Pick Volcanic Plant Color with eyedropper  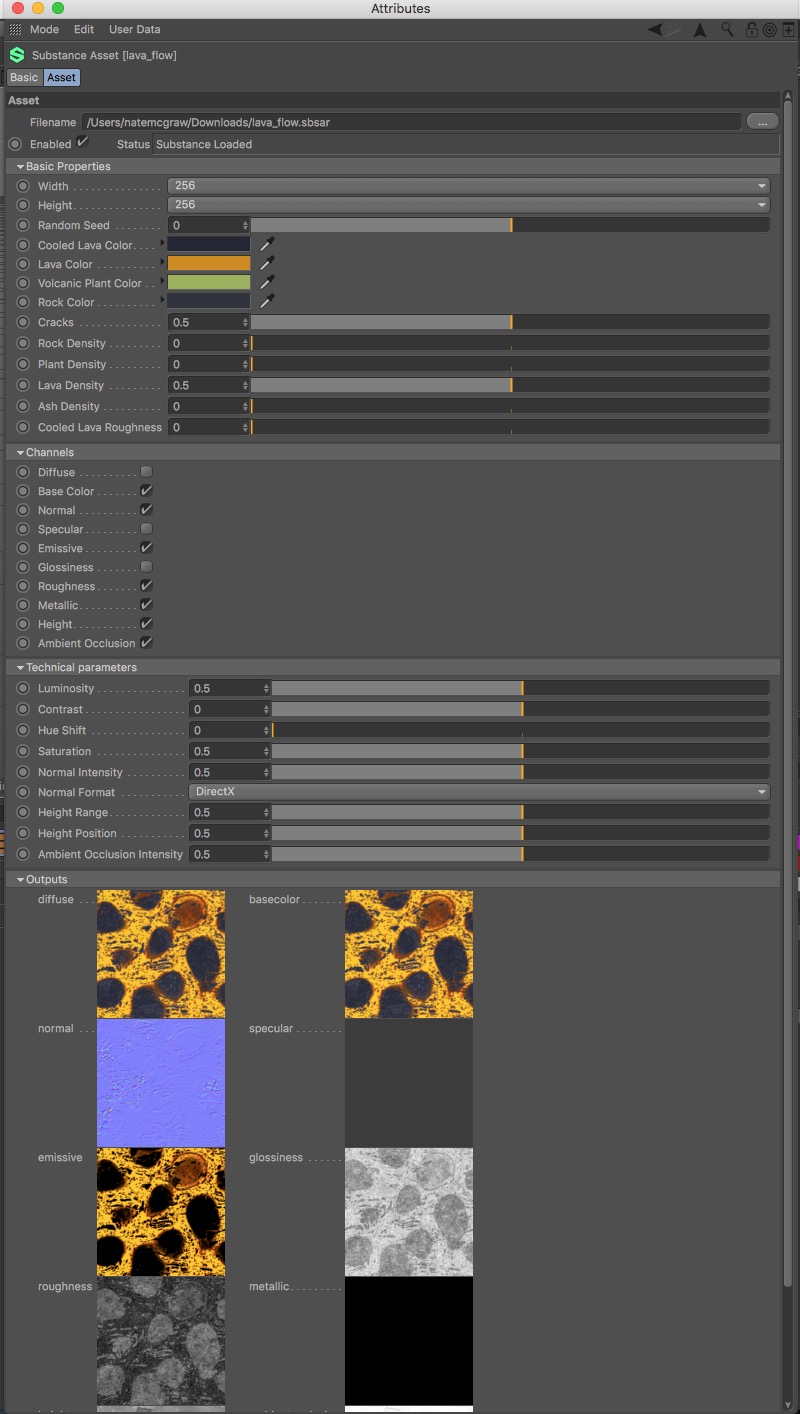tap(267, 282)
